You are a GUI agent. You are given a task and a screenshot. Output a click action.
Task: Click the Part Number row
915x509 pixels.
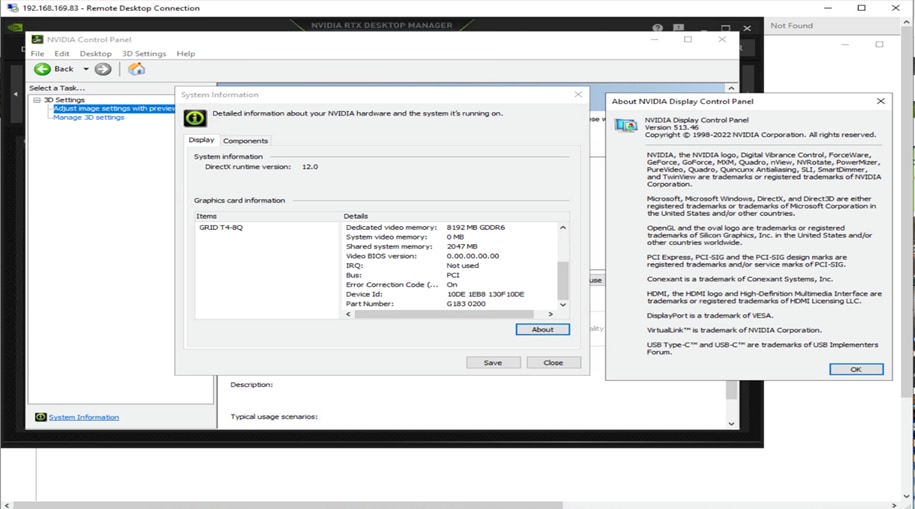pos(449,304)
